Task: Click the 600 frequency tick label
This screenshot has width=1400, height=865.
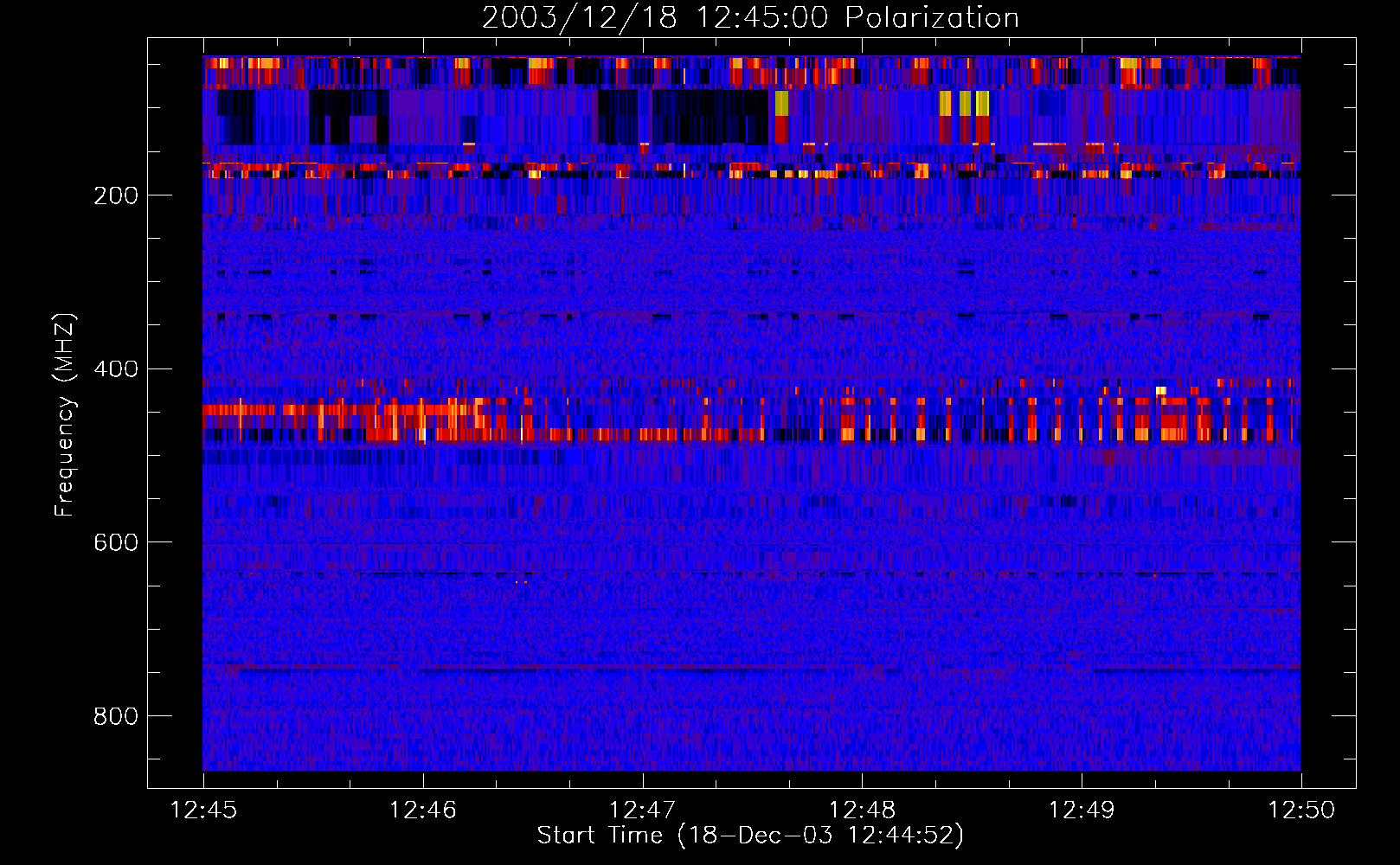Action: point(116,542)
